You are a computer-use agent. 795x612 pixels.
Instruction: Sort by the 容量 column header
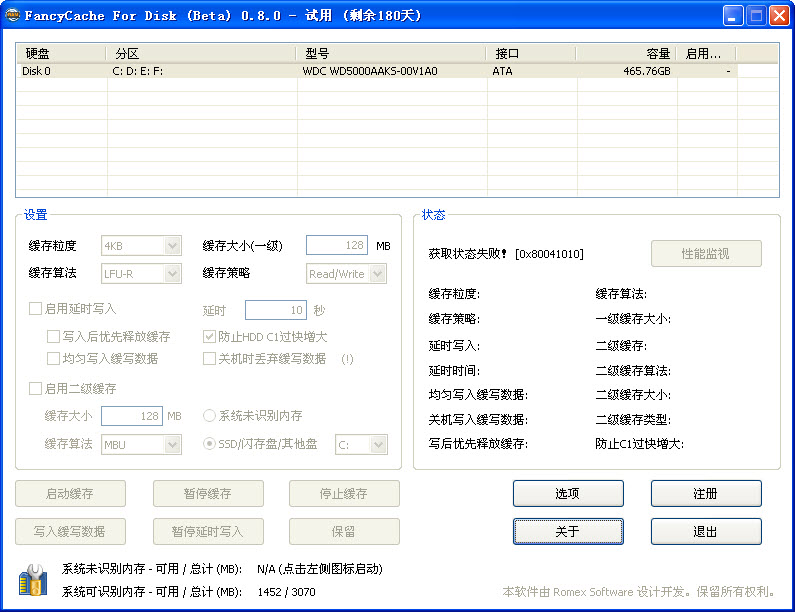click(x=625, y=53)
